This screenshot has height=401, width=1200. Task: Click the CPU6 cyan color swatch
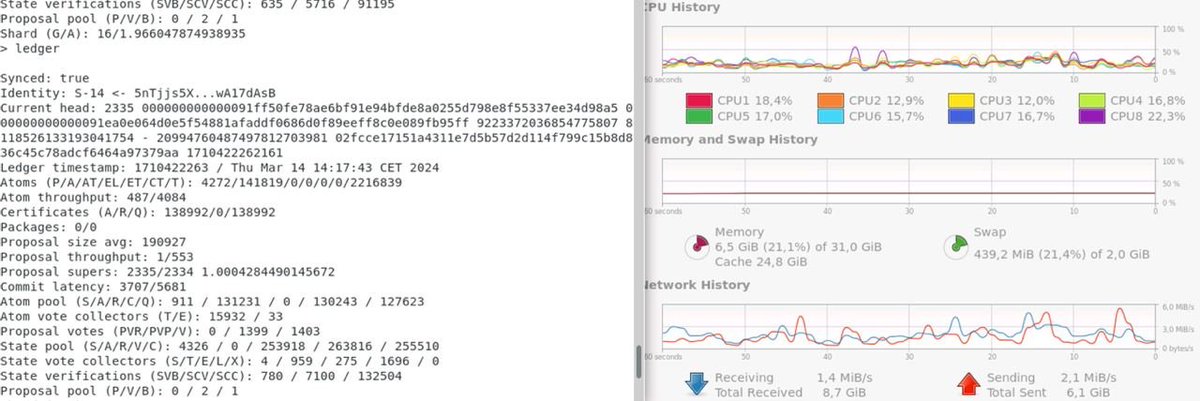point(831,117)
